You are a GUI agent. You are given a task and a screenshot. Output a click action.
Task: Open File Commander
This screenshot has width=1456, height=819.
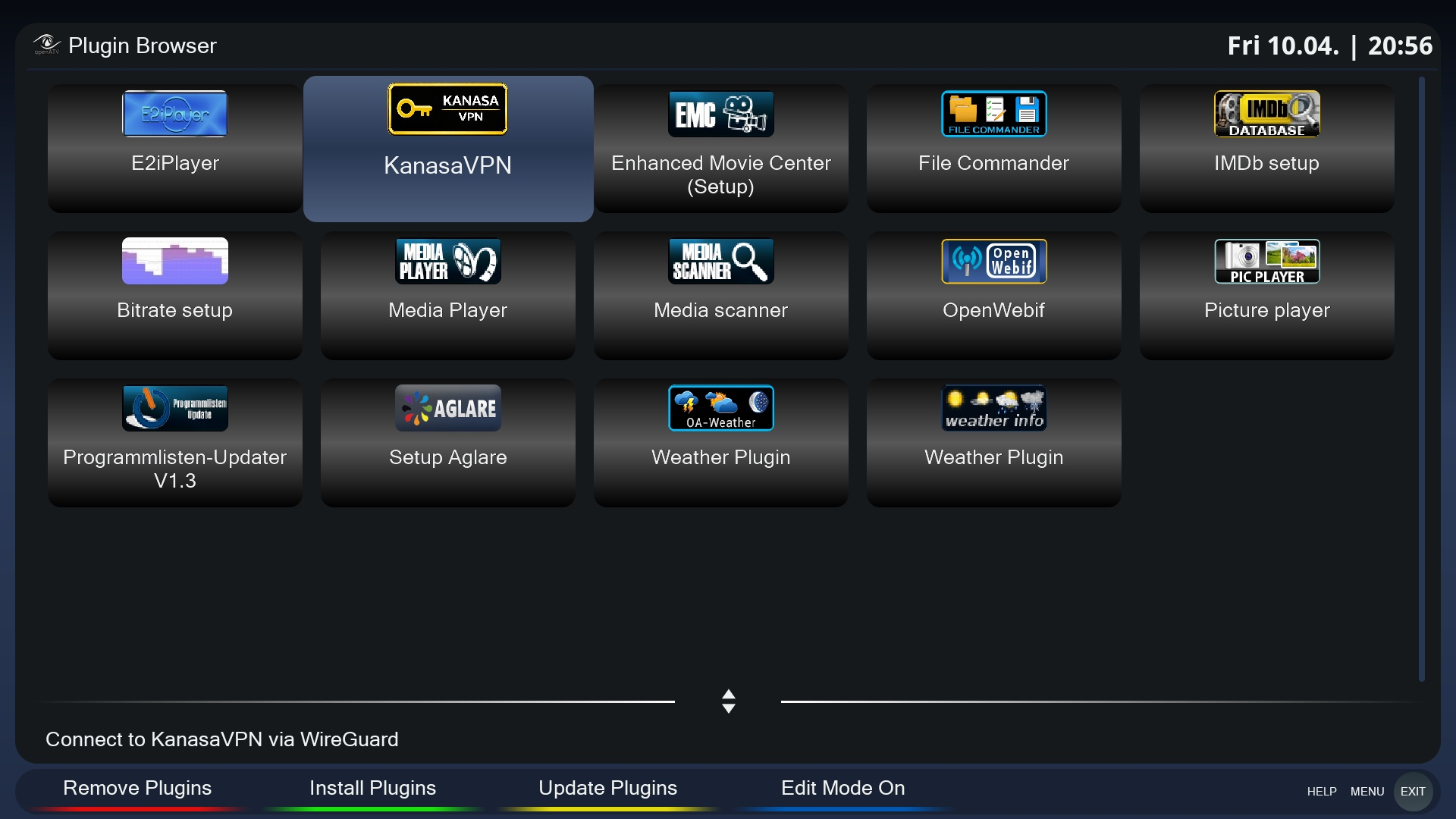993,148
